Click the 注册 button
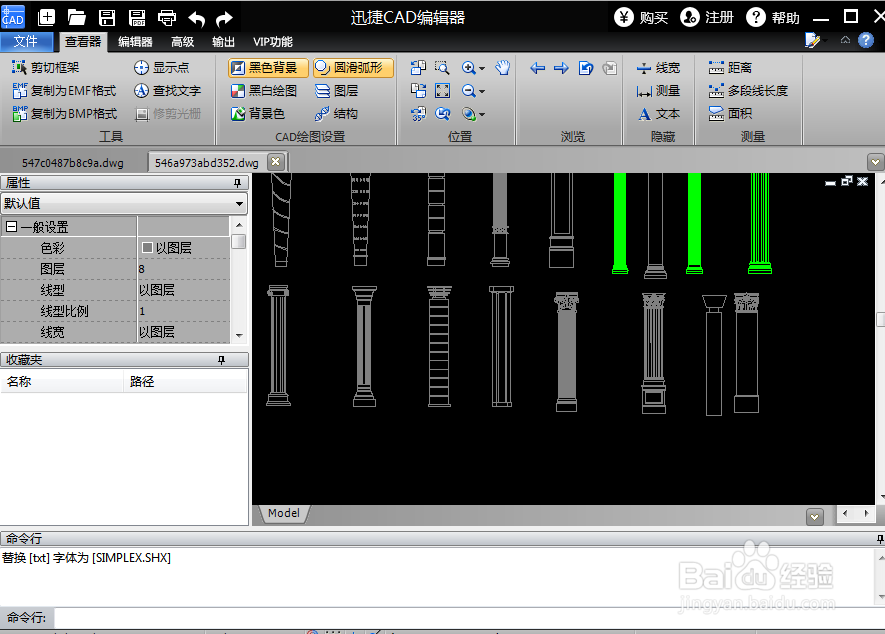Image resolution: width=885 pixels, height=634 pixels. pyautogui.click(x=707, y=18)
